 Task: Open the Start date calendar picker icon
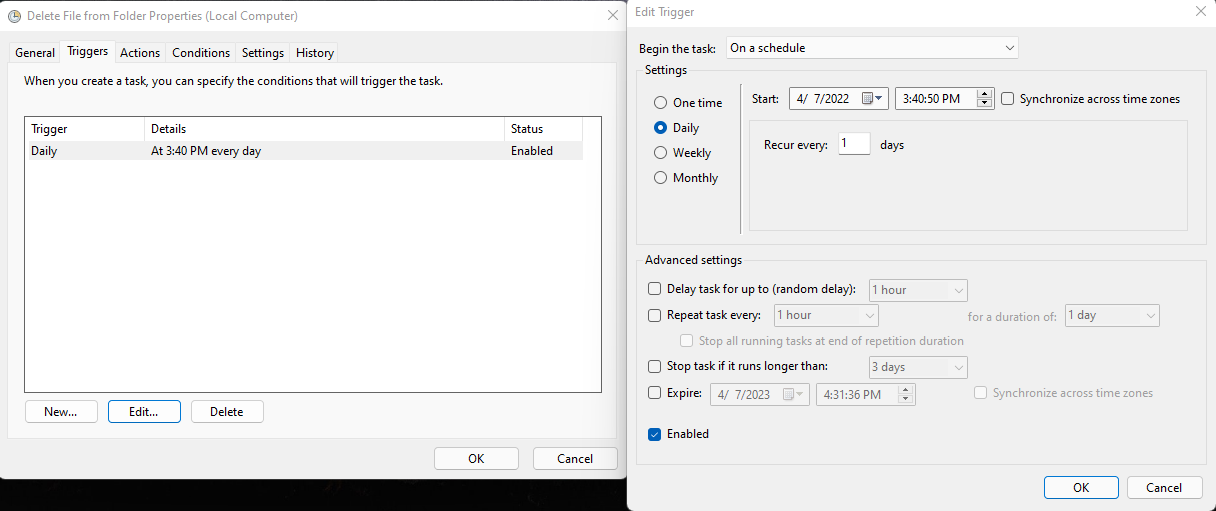click(873, 99)
